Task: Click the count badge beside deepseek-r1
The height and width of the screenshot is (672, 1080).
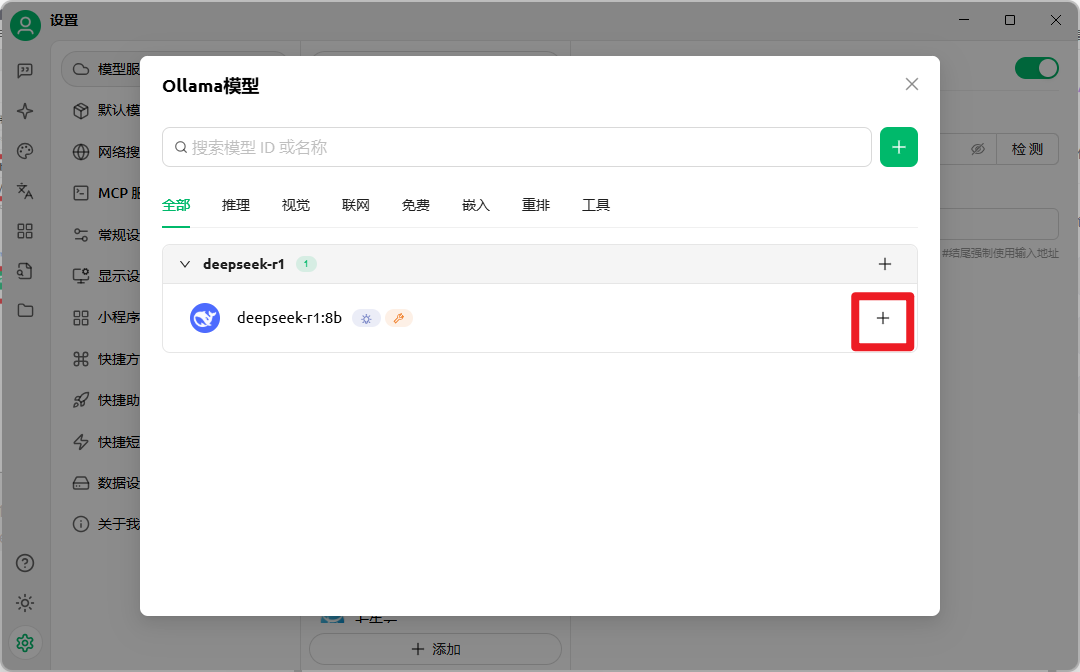Action: click(x=306, y=264)
